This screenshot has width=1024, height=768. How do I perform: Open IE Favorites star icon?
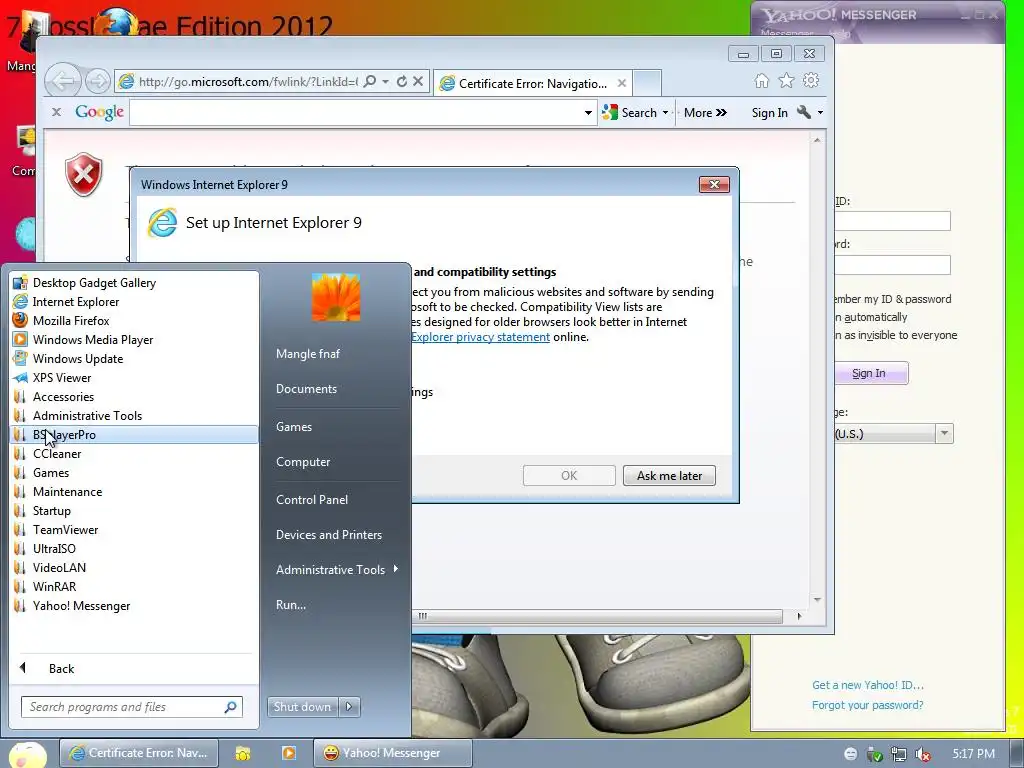[x=786, y=80]
